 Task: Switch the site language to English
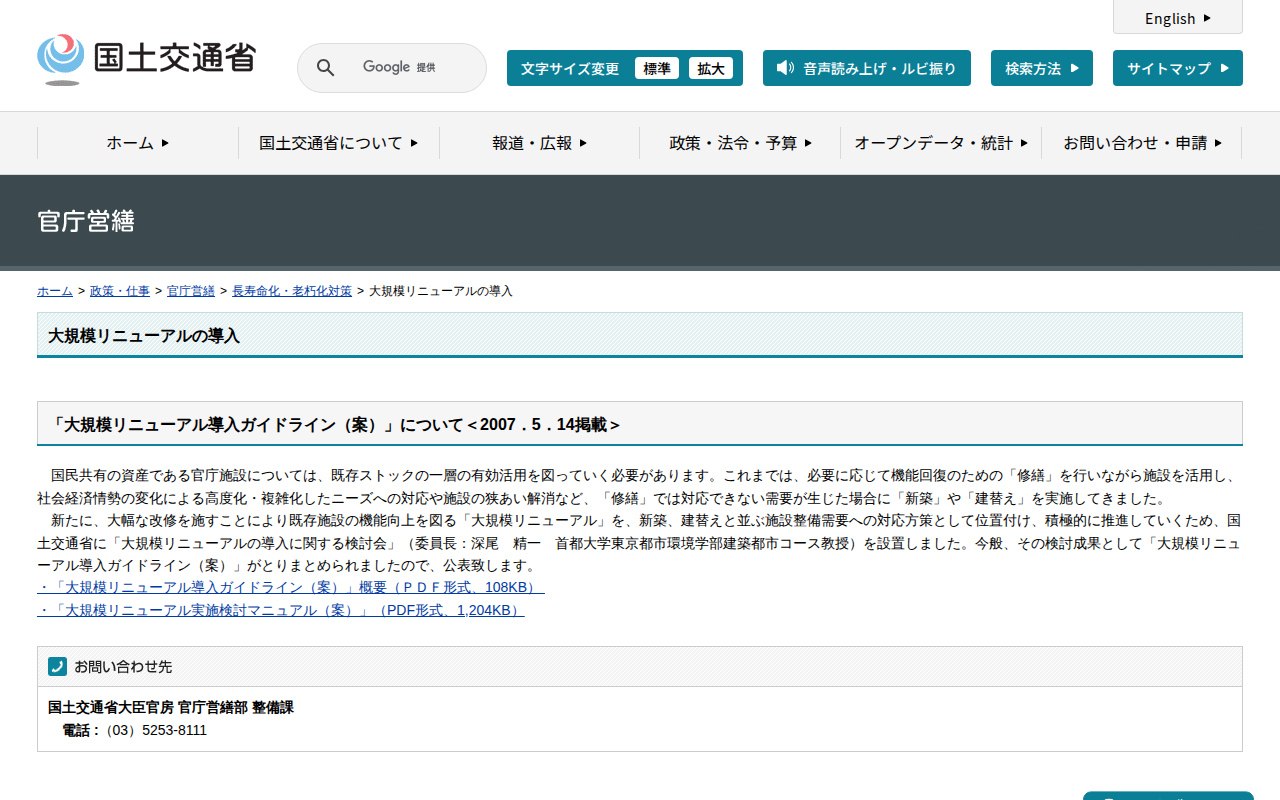(1177, 18)
